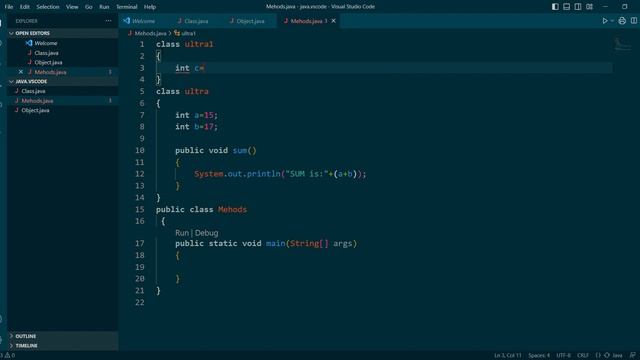The width and height of the screenshot is (640, 360).
Task: Close the Mehods.java editor tab
Action: point(333,21)
